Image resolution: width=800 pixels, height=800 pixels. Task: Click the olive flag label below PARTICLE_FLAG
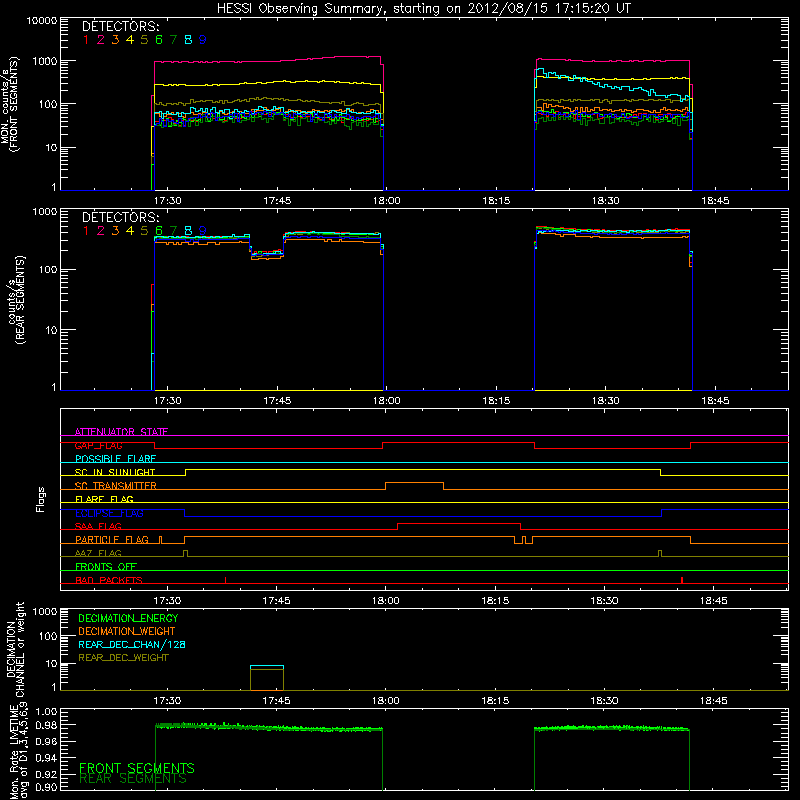click(x=98, y=553)
